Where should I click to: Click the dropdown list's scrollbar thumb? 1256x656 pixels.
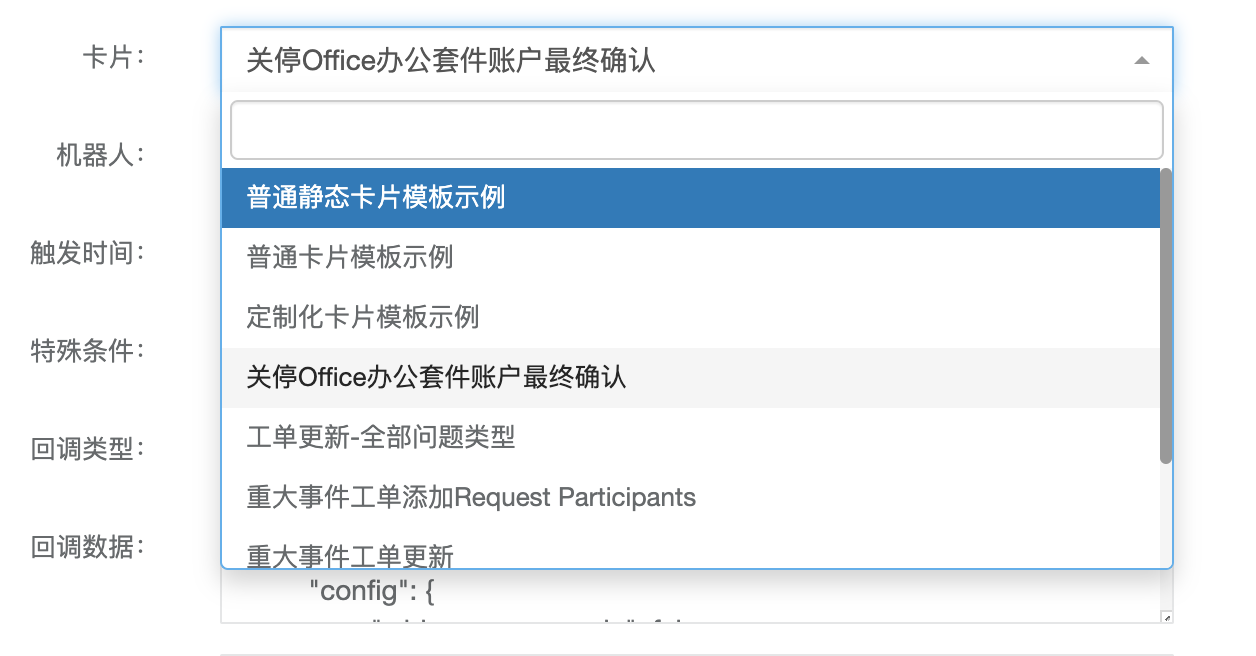click(x=1165, y=315)
